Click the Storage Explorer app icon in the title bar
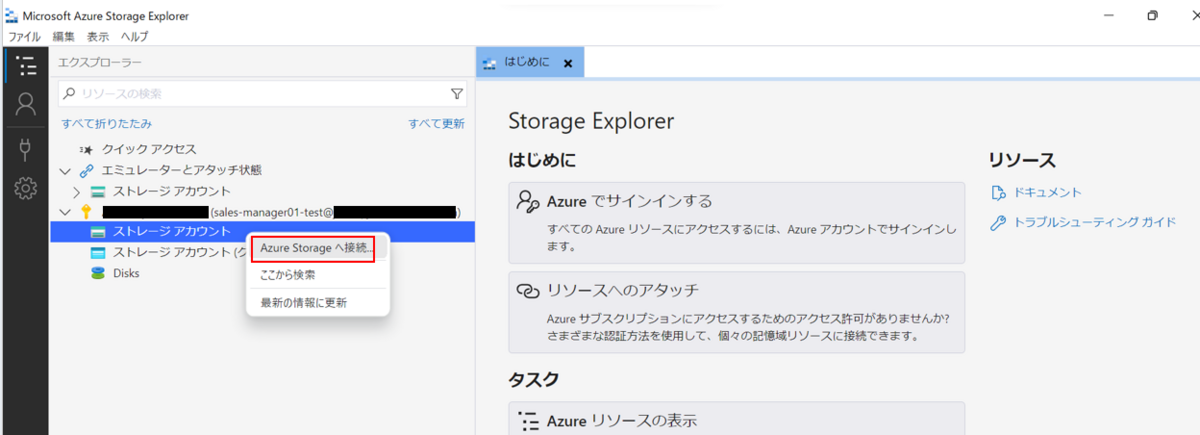Viewport: 1200px width, 435px height. 12,16
